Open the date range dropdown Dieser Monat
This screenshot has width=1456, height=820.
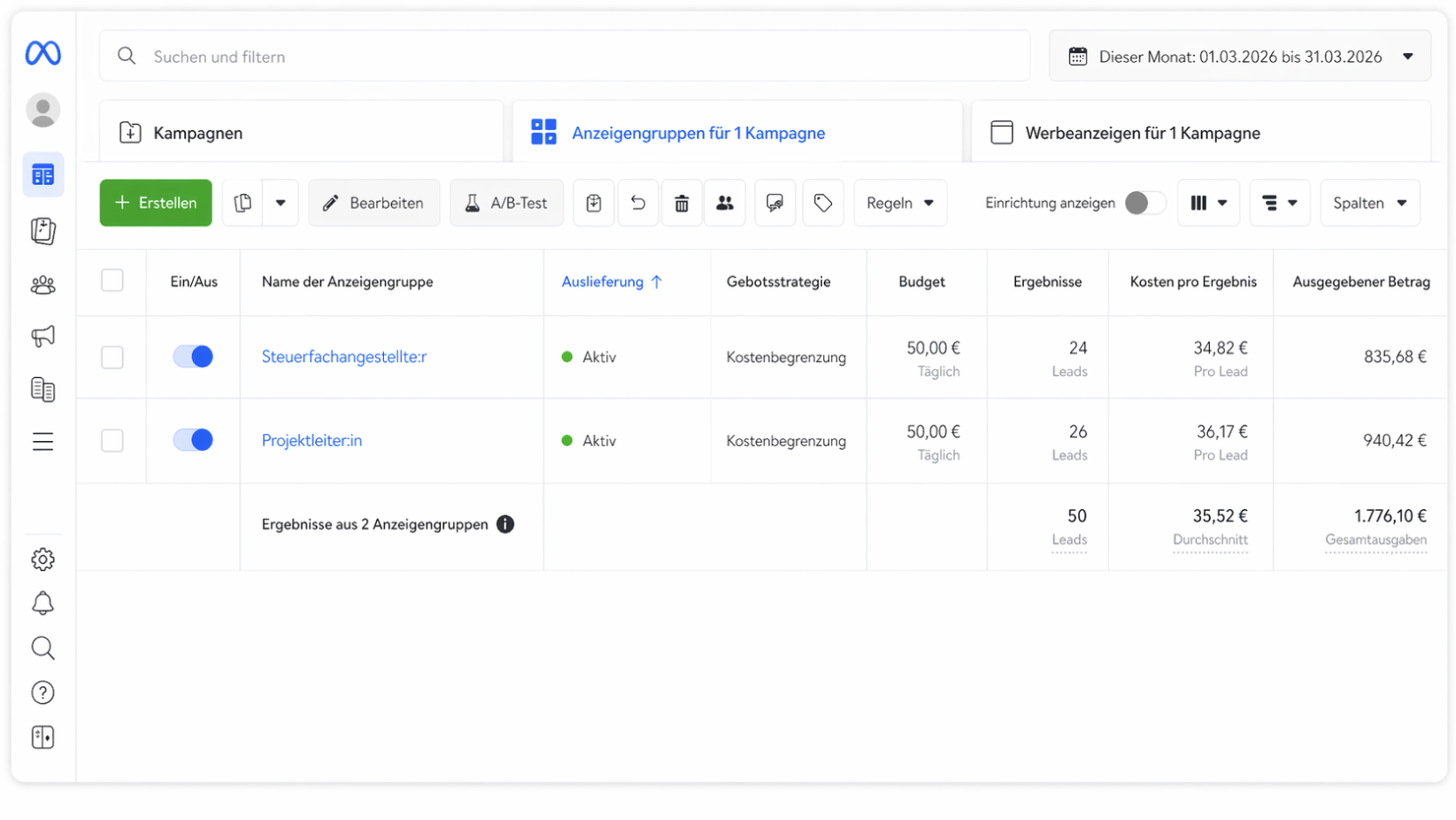coord(1239,57)
